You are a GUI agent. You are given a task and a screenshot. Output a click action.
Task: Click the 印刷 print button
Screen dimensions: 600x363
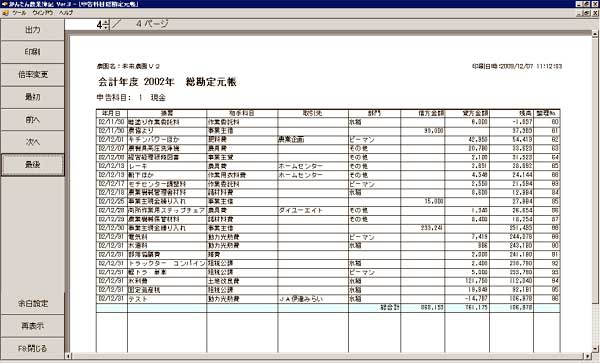pos(33,52)
